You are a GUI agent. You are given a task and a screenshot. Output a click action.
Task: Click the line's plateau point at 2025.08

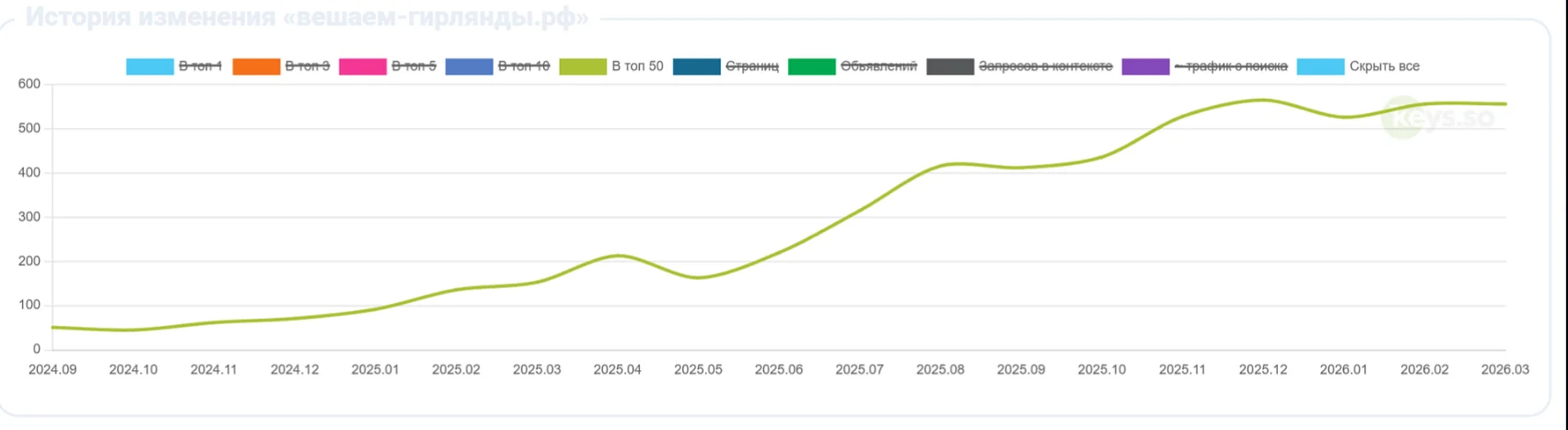click(x=940, y=166)
